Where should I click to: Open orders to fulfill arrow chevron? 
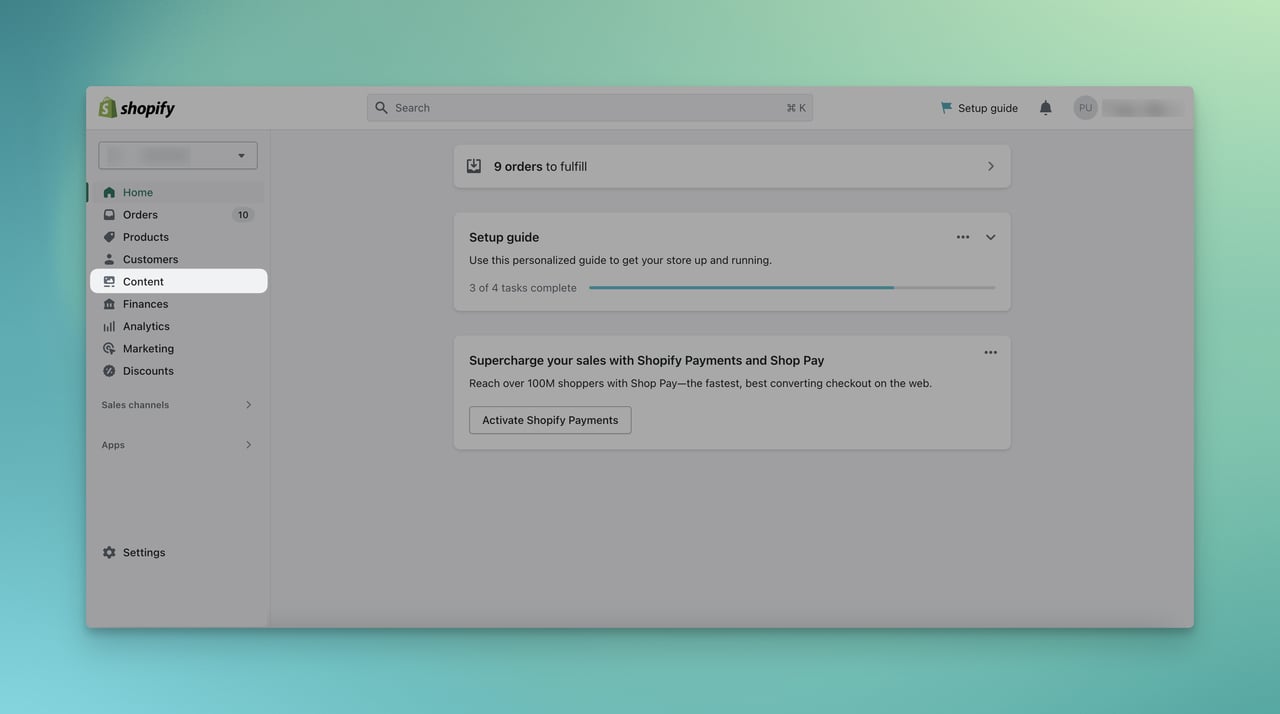990,166
